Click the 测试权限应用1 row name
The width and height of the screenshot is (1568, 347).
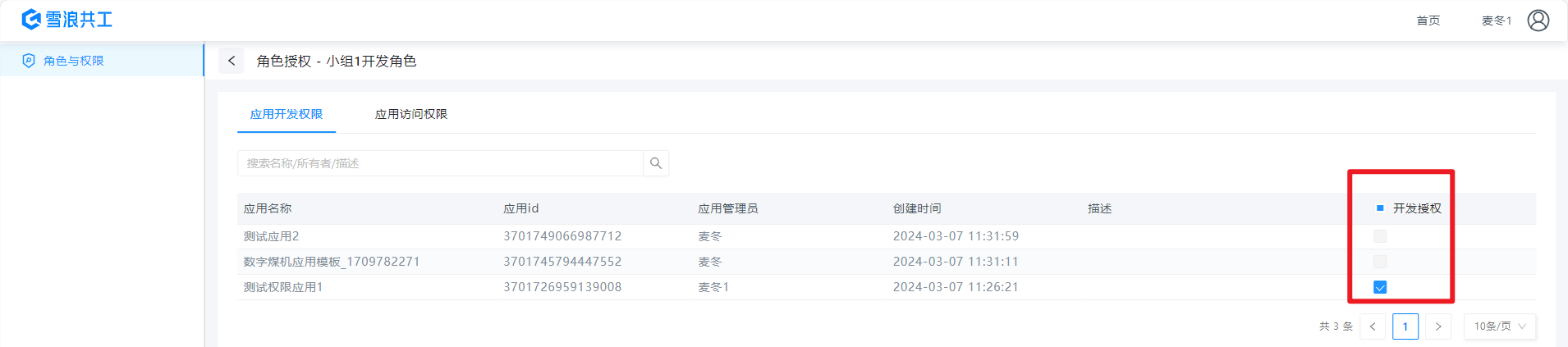point(283,287)
